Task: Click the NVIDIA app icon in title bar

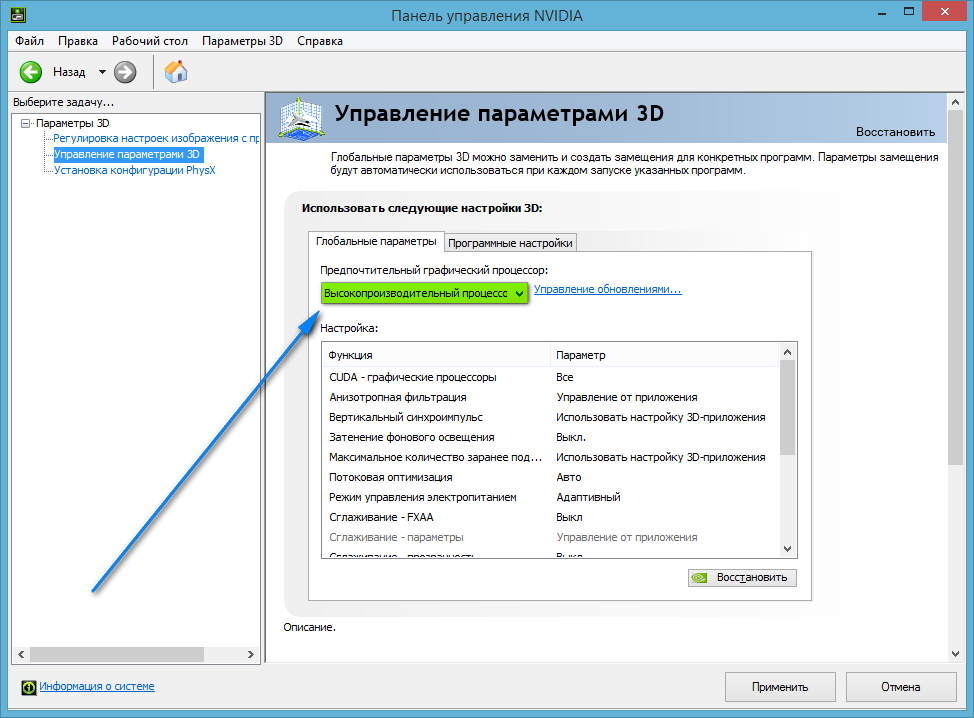Action: click(18, 14)
